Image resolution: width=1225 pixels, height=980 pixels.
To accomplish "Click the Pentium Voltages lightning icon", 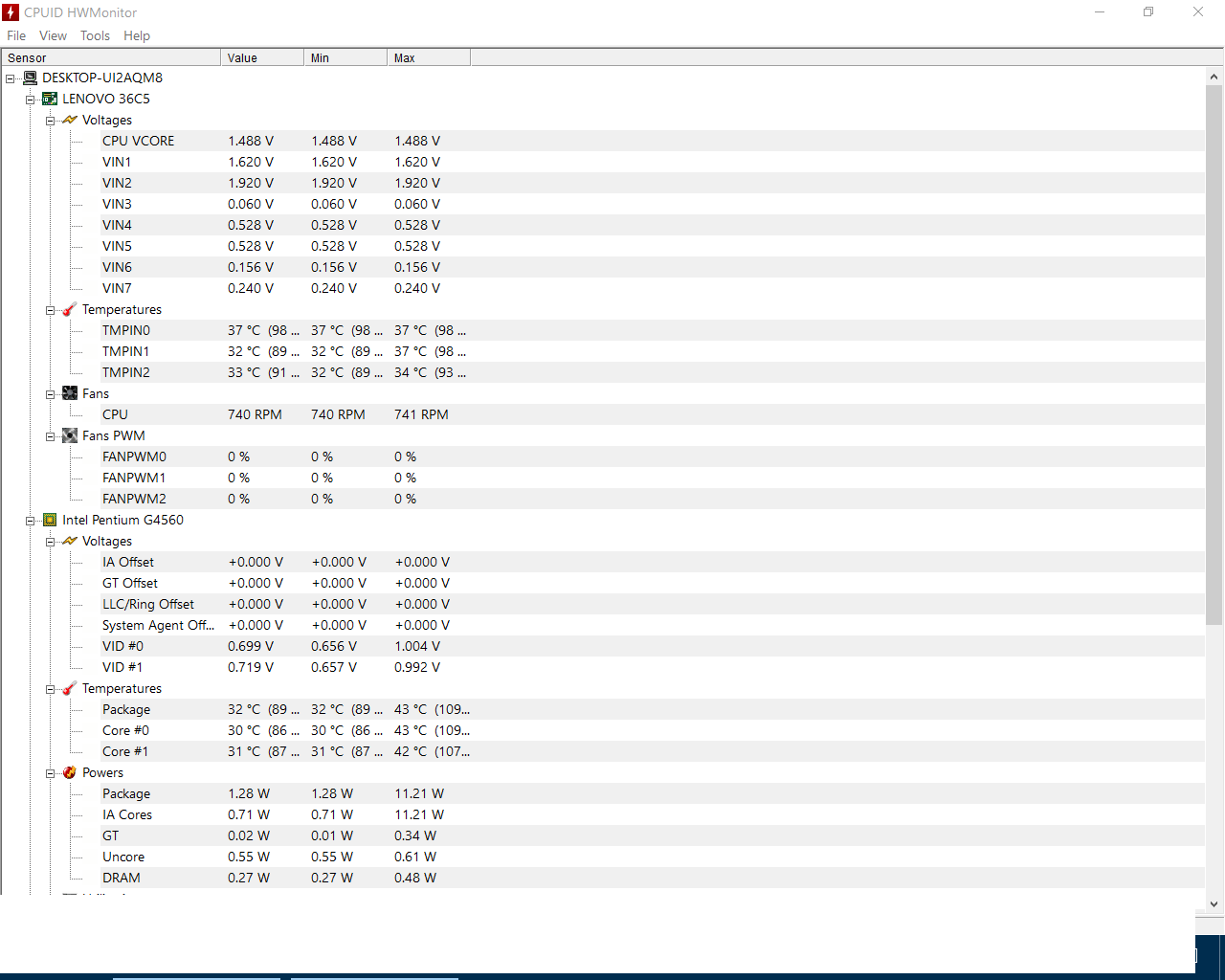I will coord(70,541).
